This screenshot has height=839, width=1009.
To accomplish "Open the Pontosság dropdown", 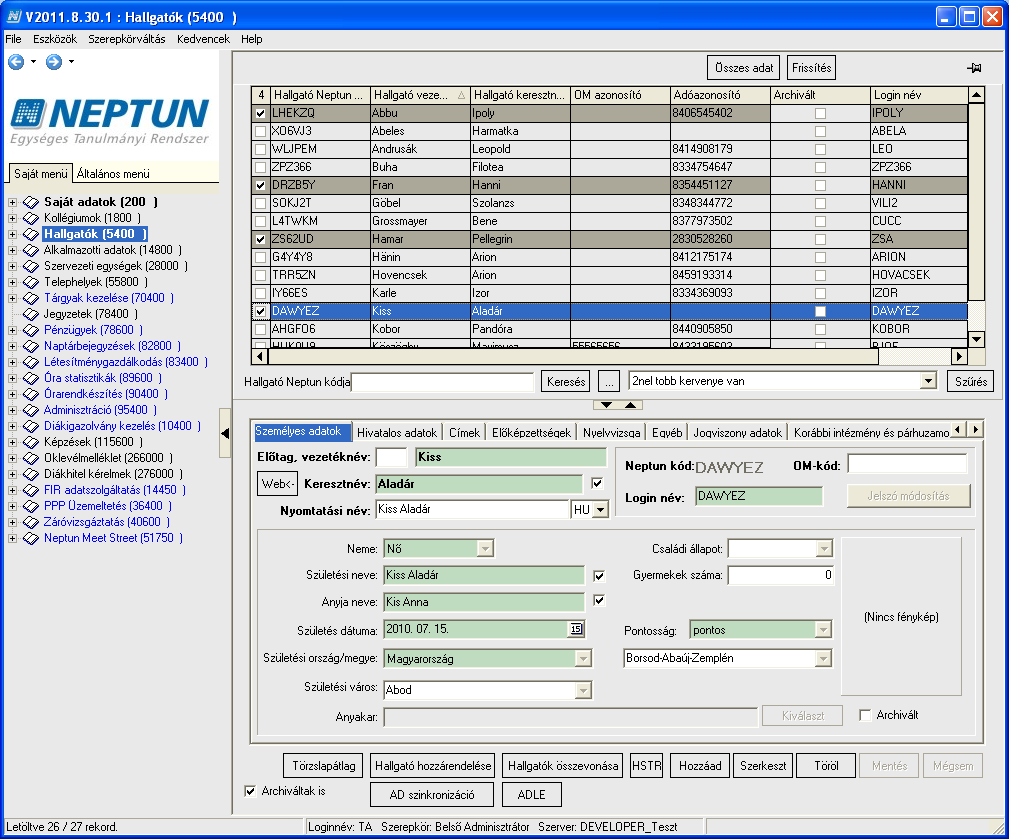I will 823,629.
